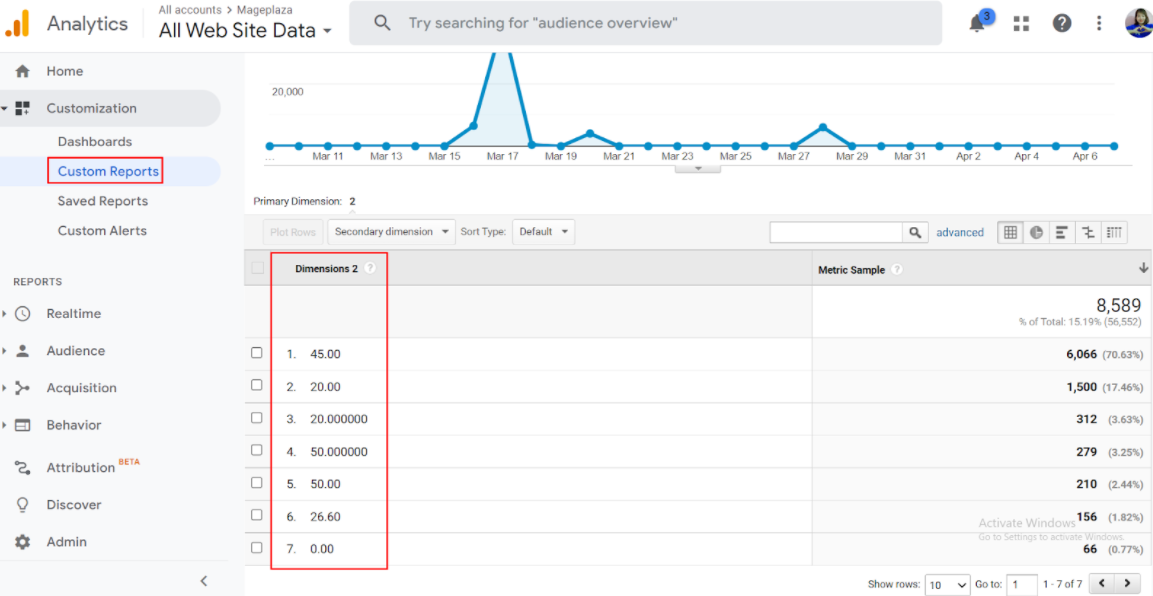
Task: Click the Help question mark icon
Action: coord(1062,23)
